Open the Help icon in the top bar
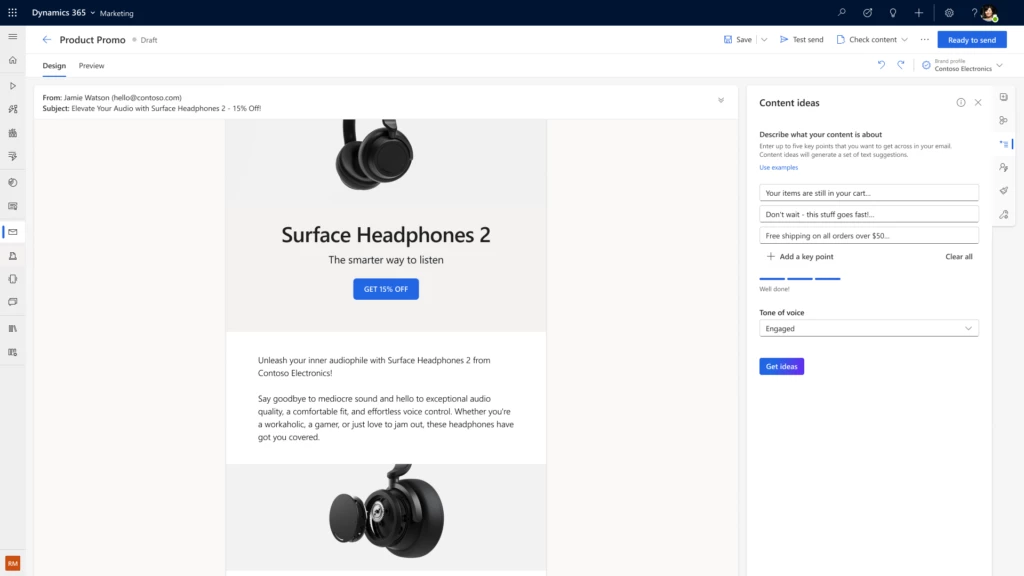The image size is (1024, 576). pos(973,13)
